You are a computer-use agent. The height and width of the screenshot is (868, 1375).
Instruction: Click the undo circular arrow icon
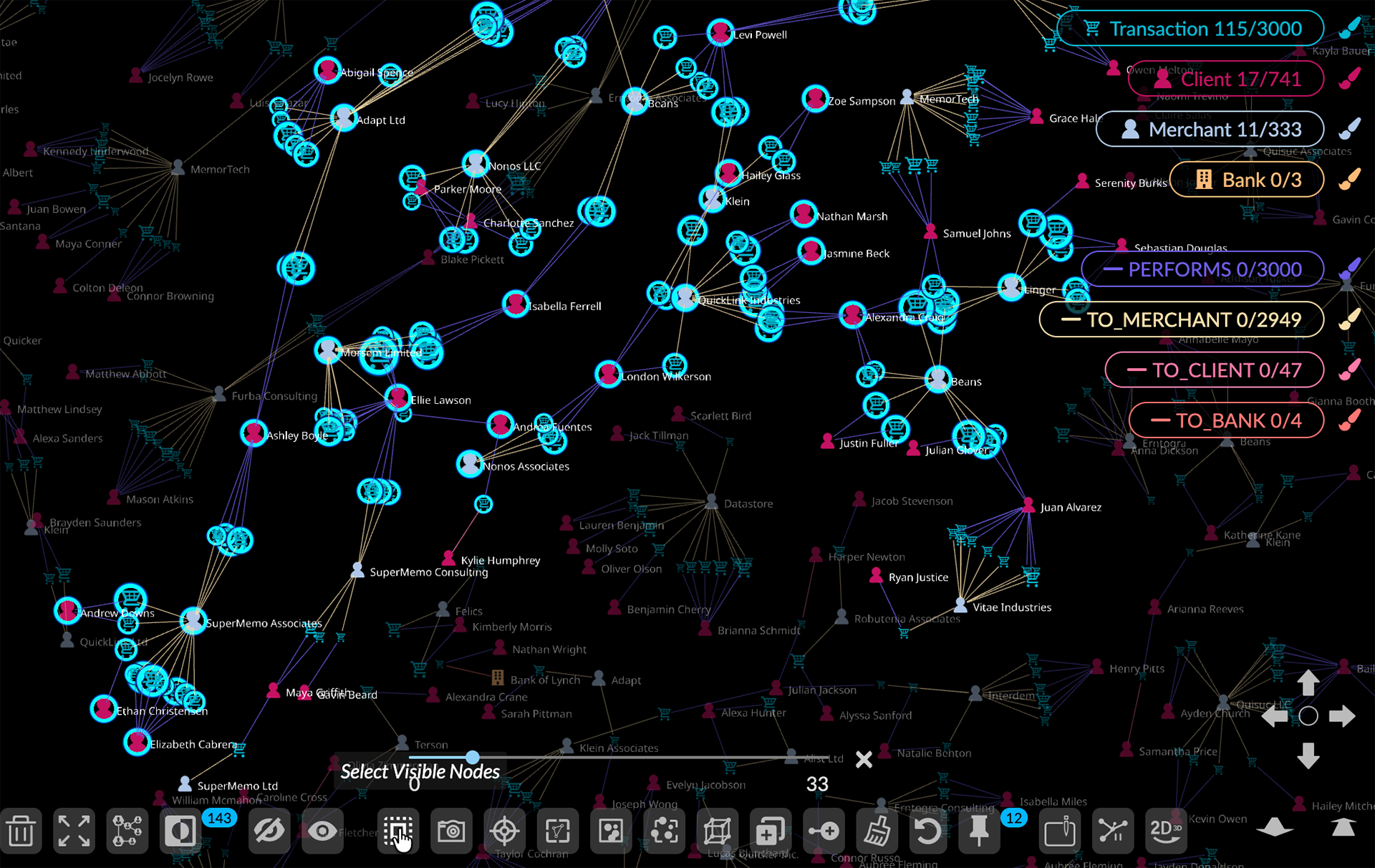pos(928,831)
